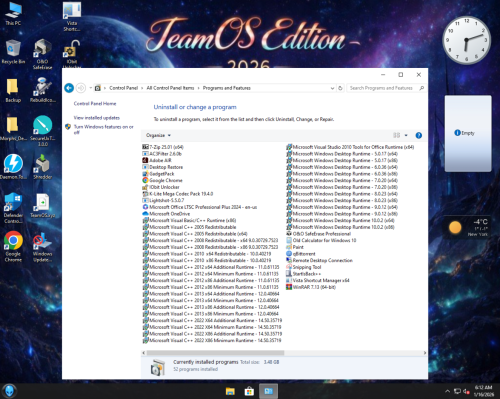Click the back navigation arrow

(x=69, y=88)
